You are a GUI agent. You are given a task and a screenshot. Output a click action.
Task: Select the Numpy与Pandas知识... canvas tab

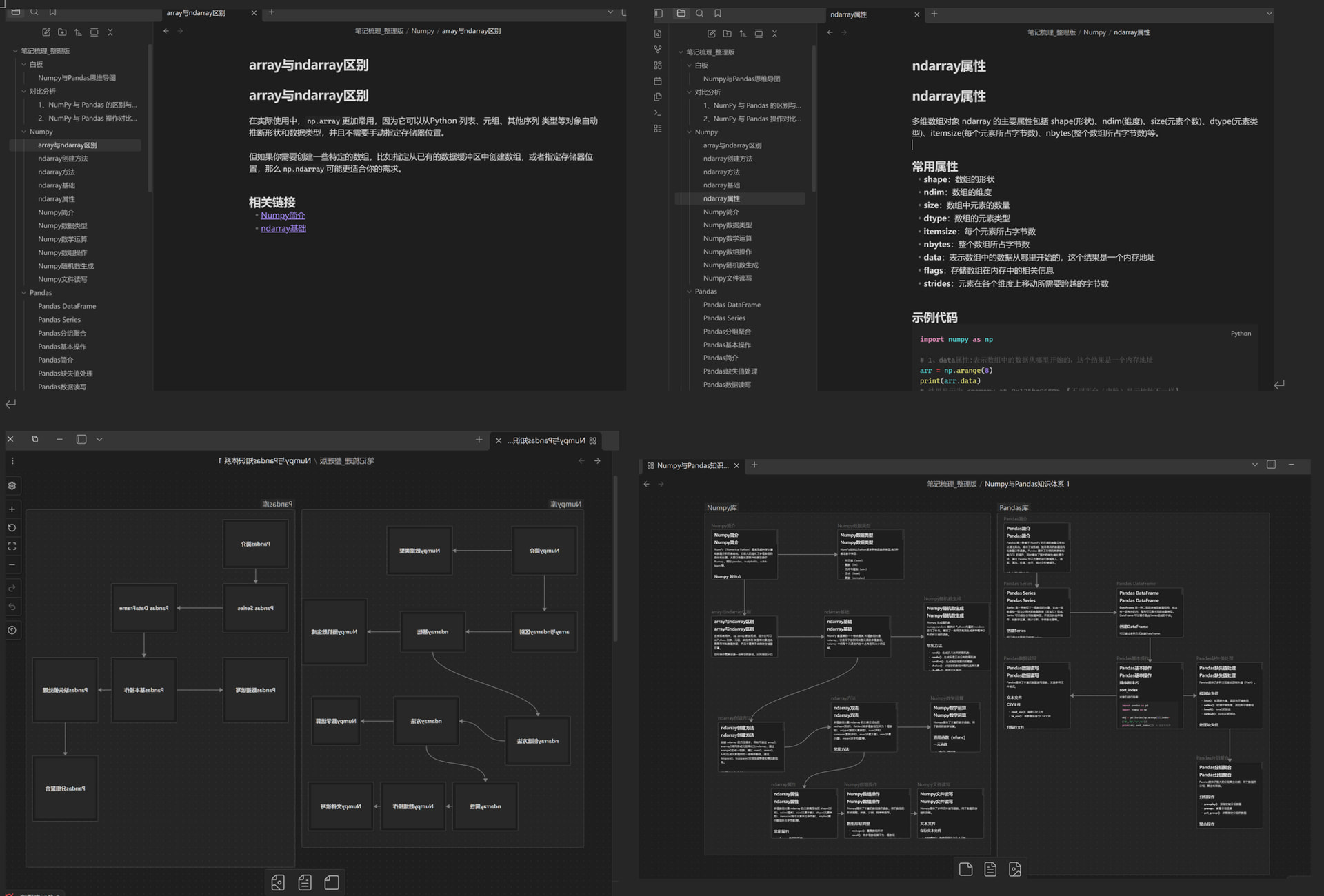coord(692,465)
